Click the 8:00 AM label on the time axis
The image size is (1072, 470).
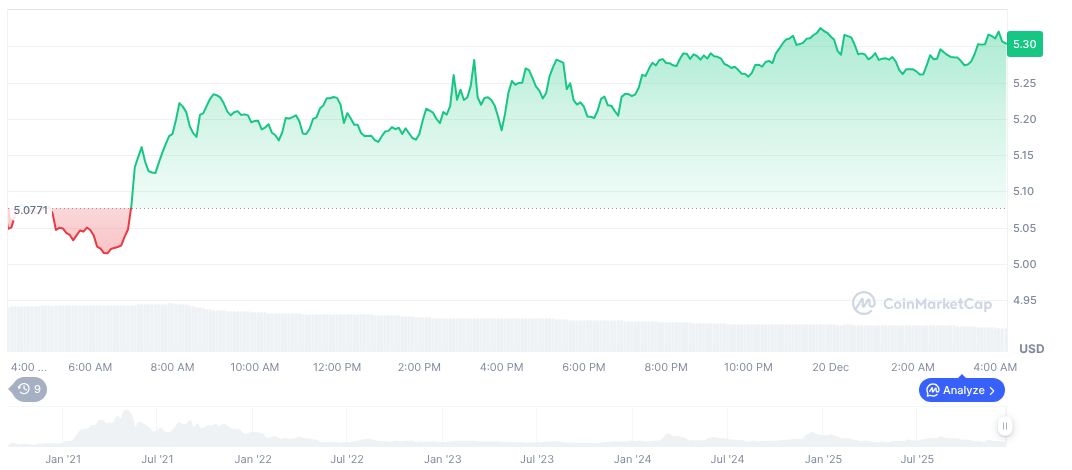172,367
